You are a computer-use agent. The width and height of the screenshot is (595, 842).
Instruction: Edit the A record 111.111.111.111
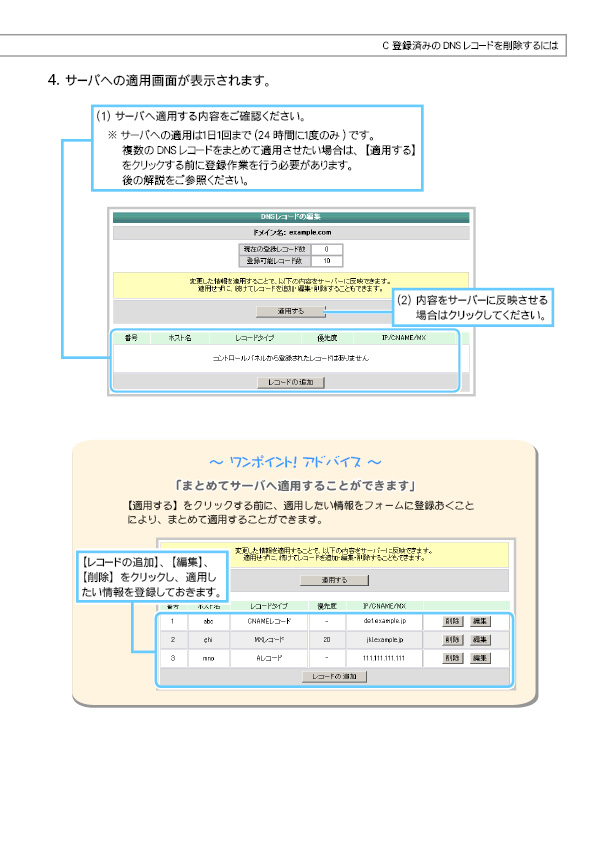[480, 658]
